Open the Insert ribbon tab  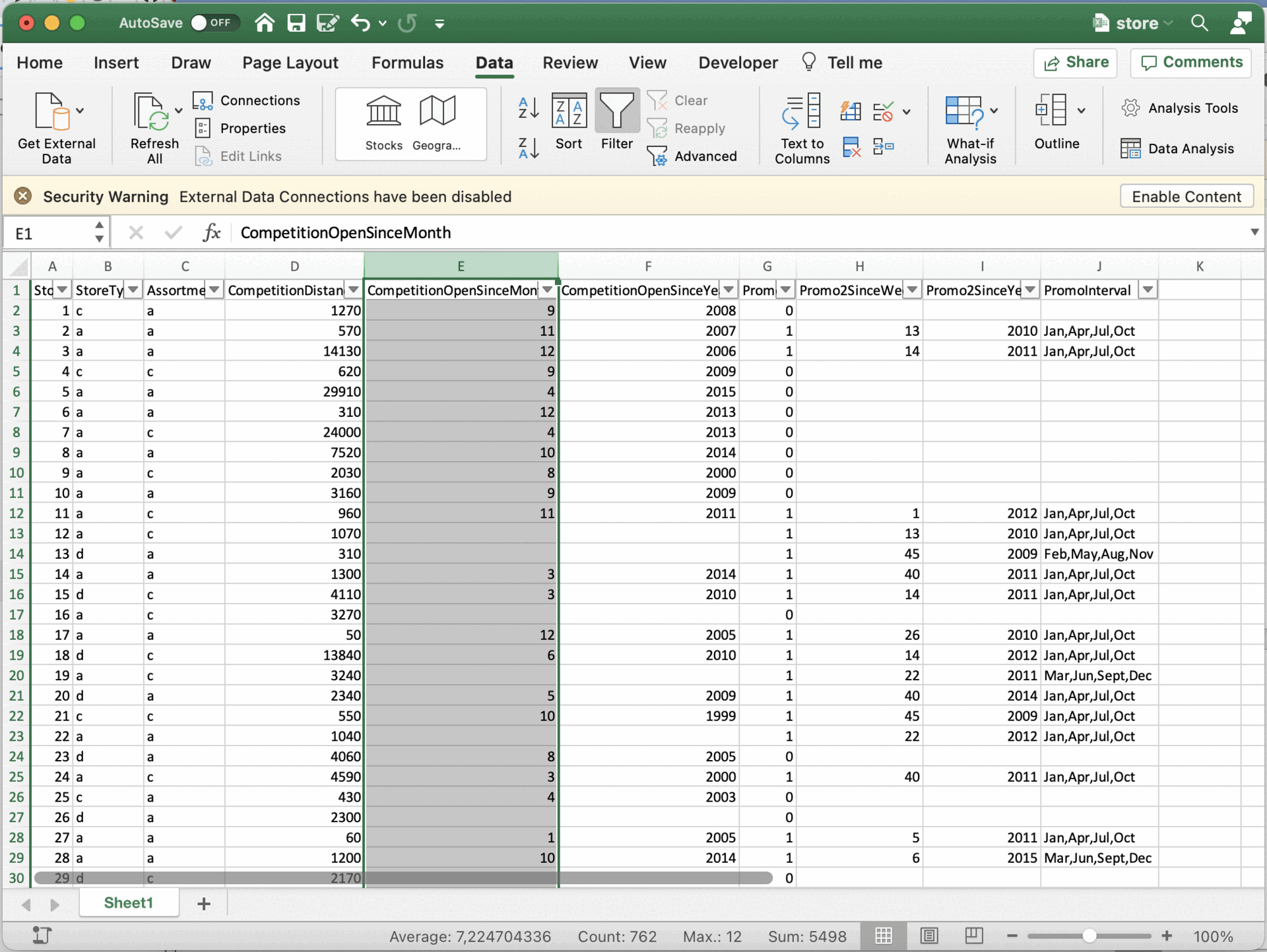pyautogui.click(x=116, y=63)
